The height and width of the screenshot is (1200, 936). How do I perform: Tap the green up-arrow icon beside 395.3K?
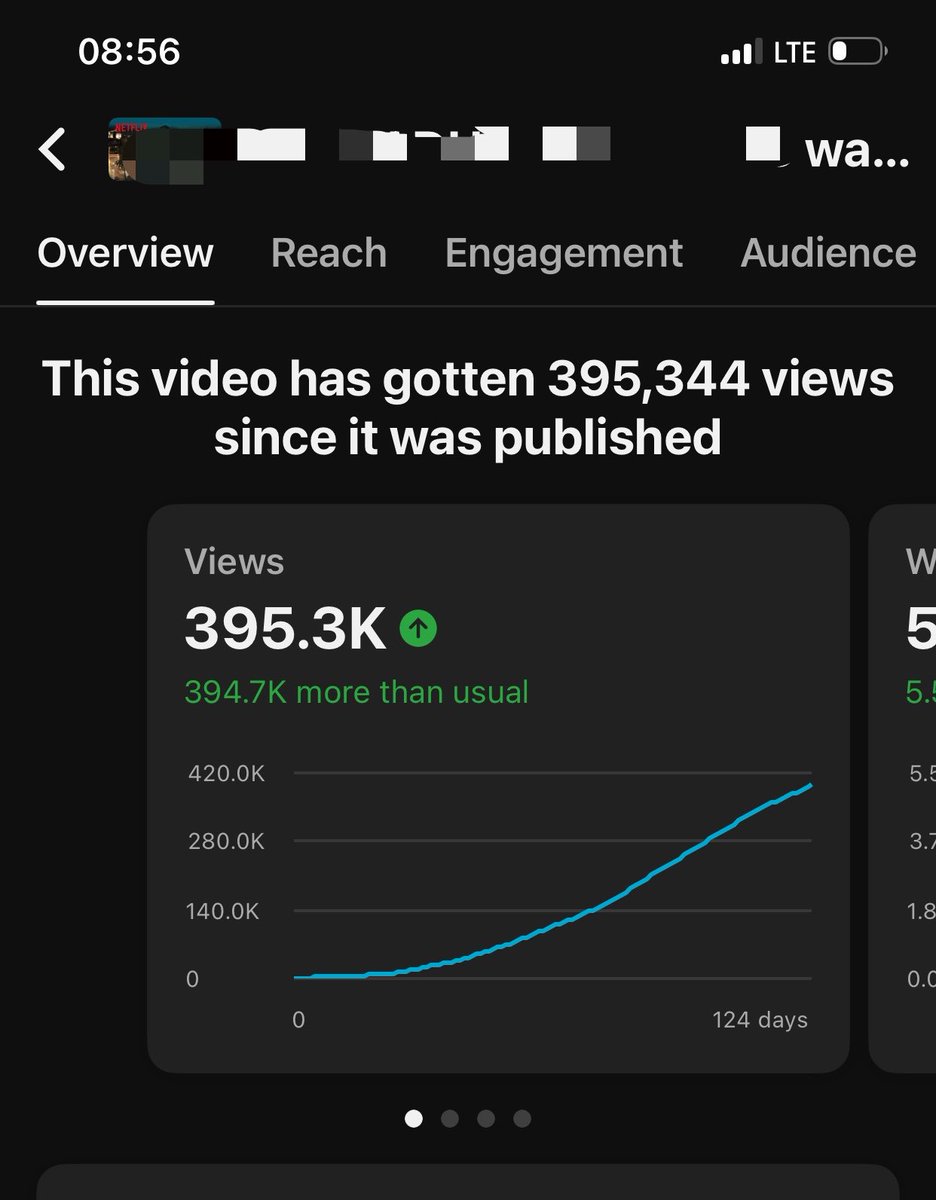(418, 629)
